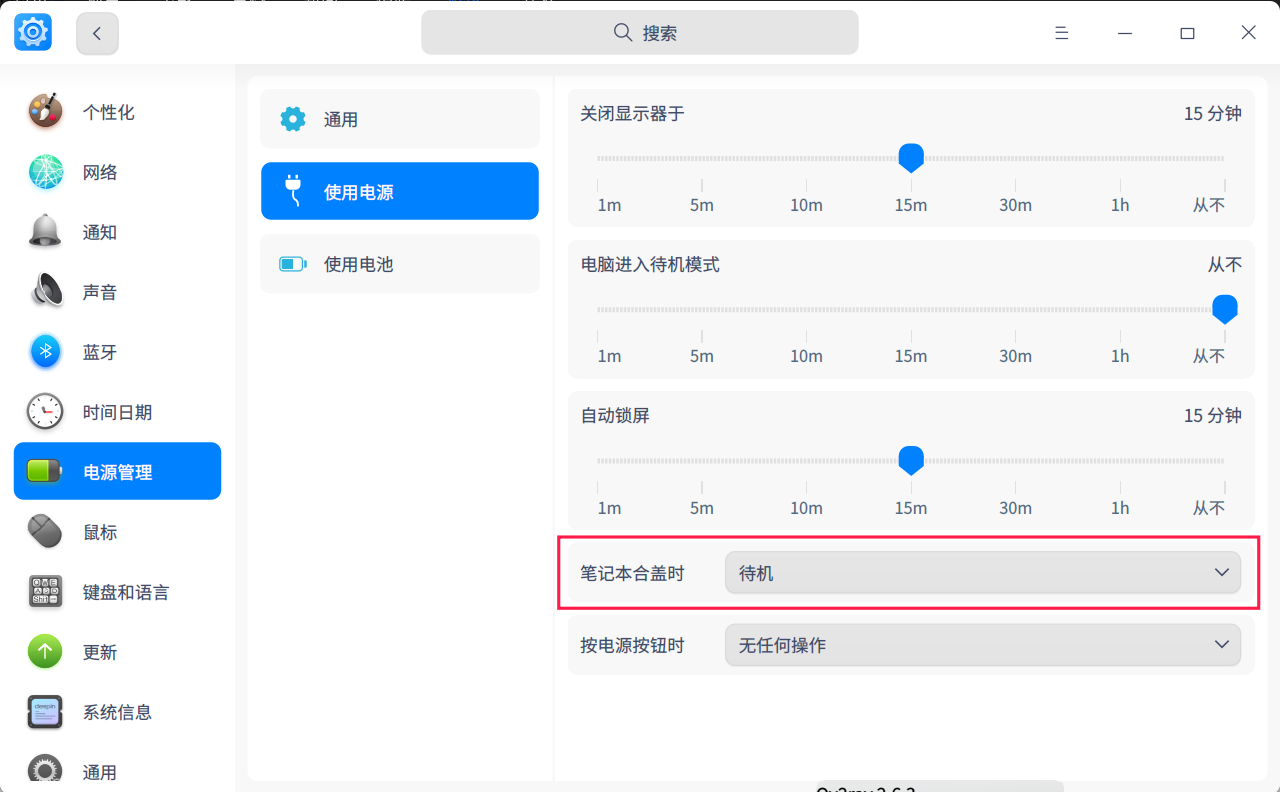Click the 15 分钟 value beside 关闭显示器于
Screen dimensions: 1280x792
click(1213, 114)
